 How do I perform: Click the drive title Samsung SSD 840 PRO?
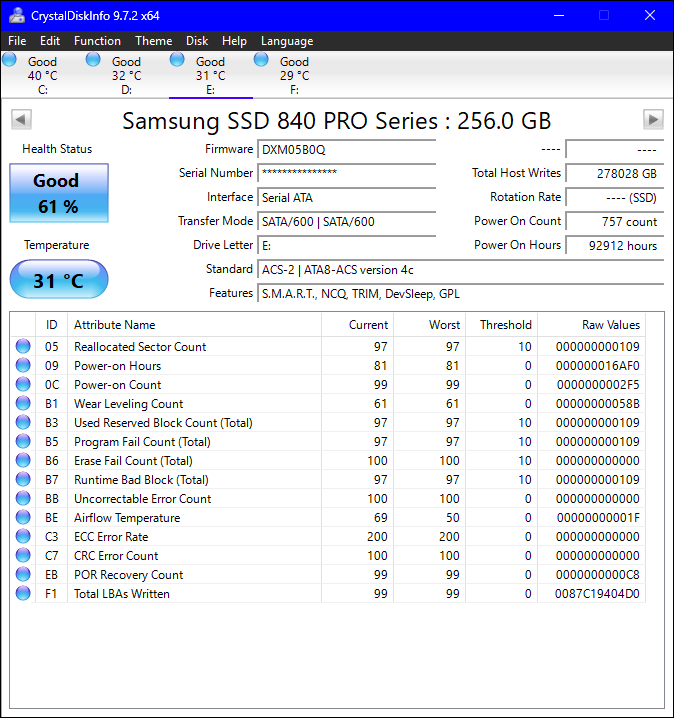(337, 121)
